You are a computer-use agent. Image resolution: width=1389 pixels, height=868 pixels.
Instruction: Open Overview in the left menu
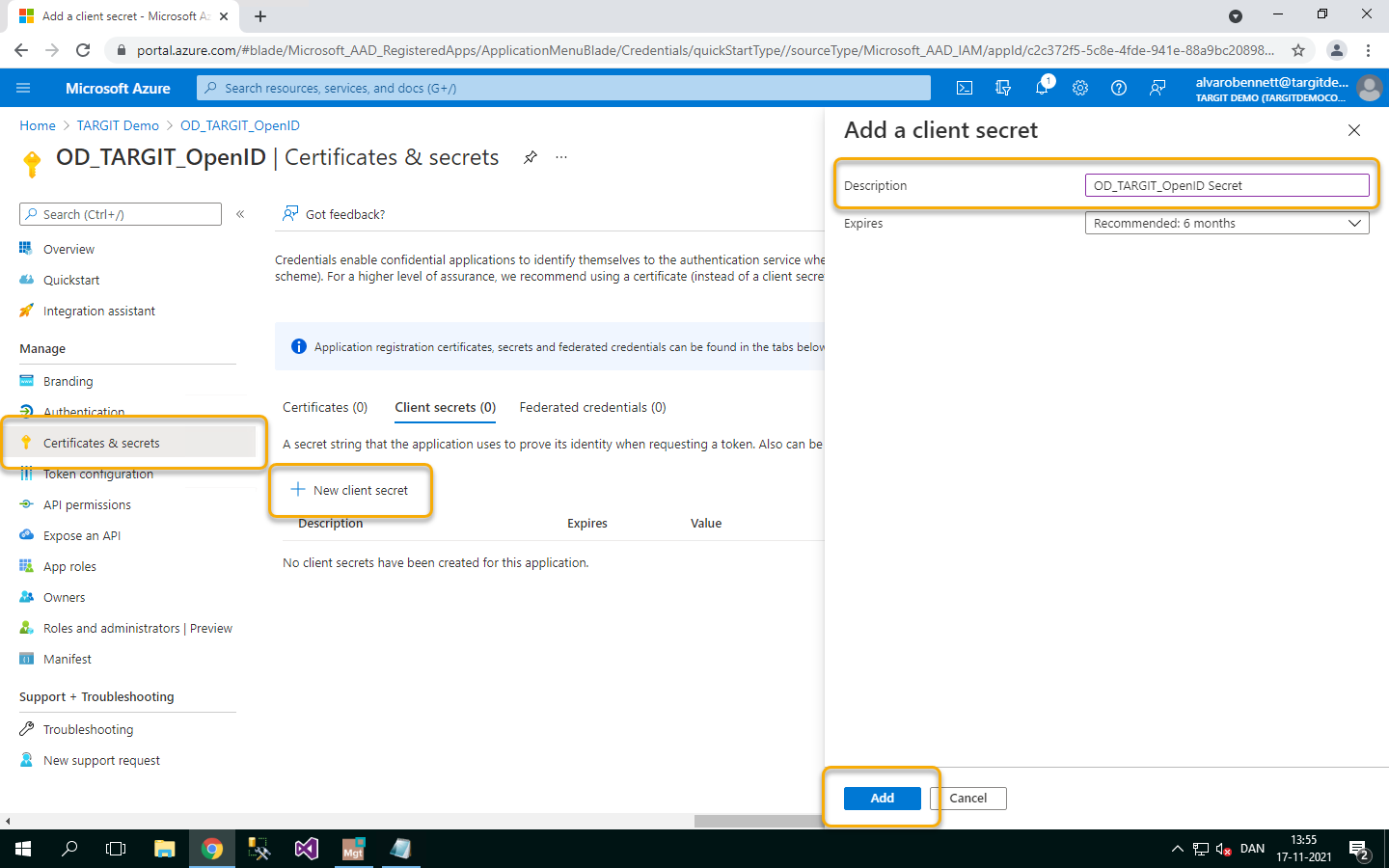tap(68, 249)
